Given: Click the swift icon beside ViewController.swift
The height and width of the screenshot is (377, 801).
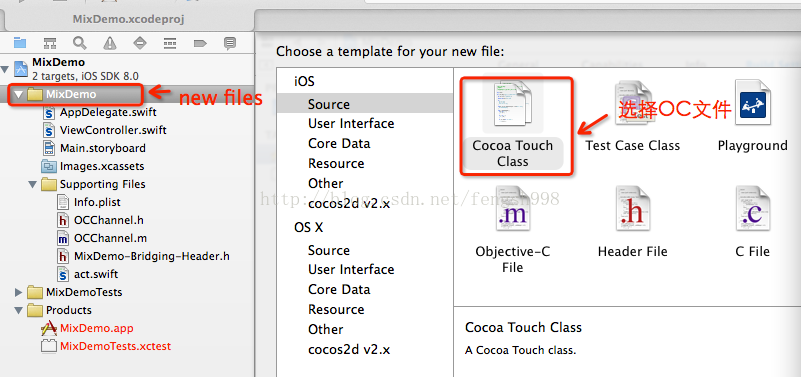Looking at the screenshot, I should tap(50, 130).
